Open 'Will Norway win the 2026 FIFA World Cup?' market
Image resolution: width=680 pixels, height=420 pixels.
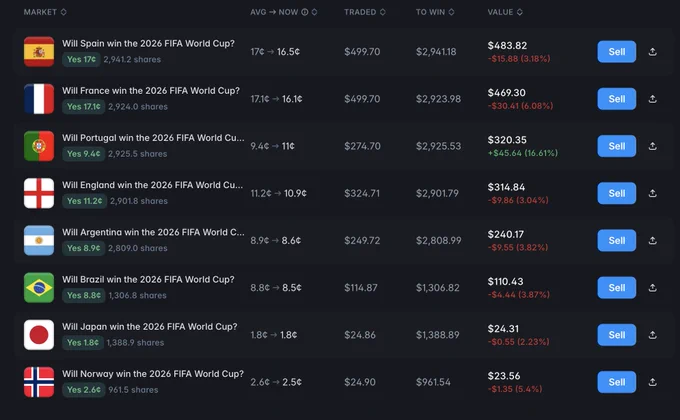click(x=153, y=374)
